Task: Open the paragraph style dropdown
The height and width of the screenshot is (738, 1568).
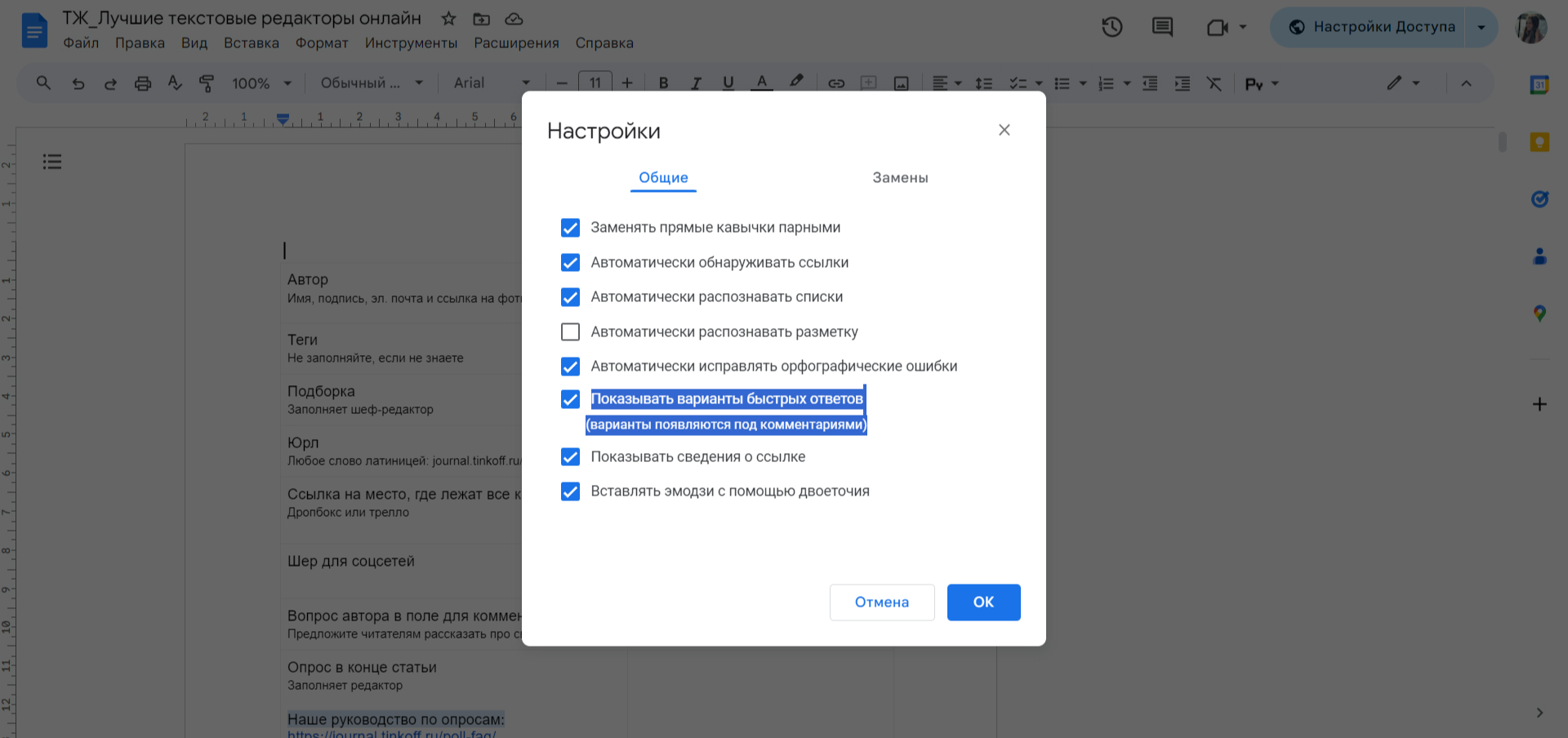Action: pyautogui.click(x=372, y=82)
